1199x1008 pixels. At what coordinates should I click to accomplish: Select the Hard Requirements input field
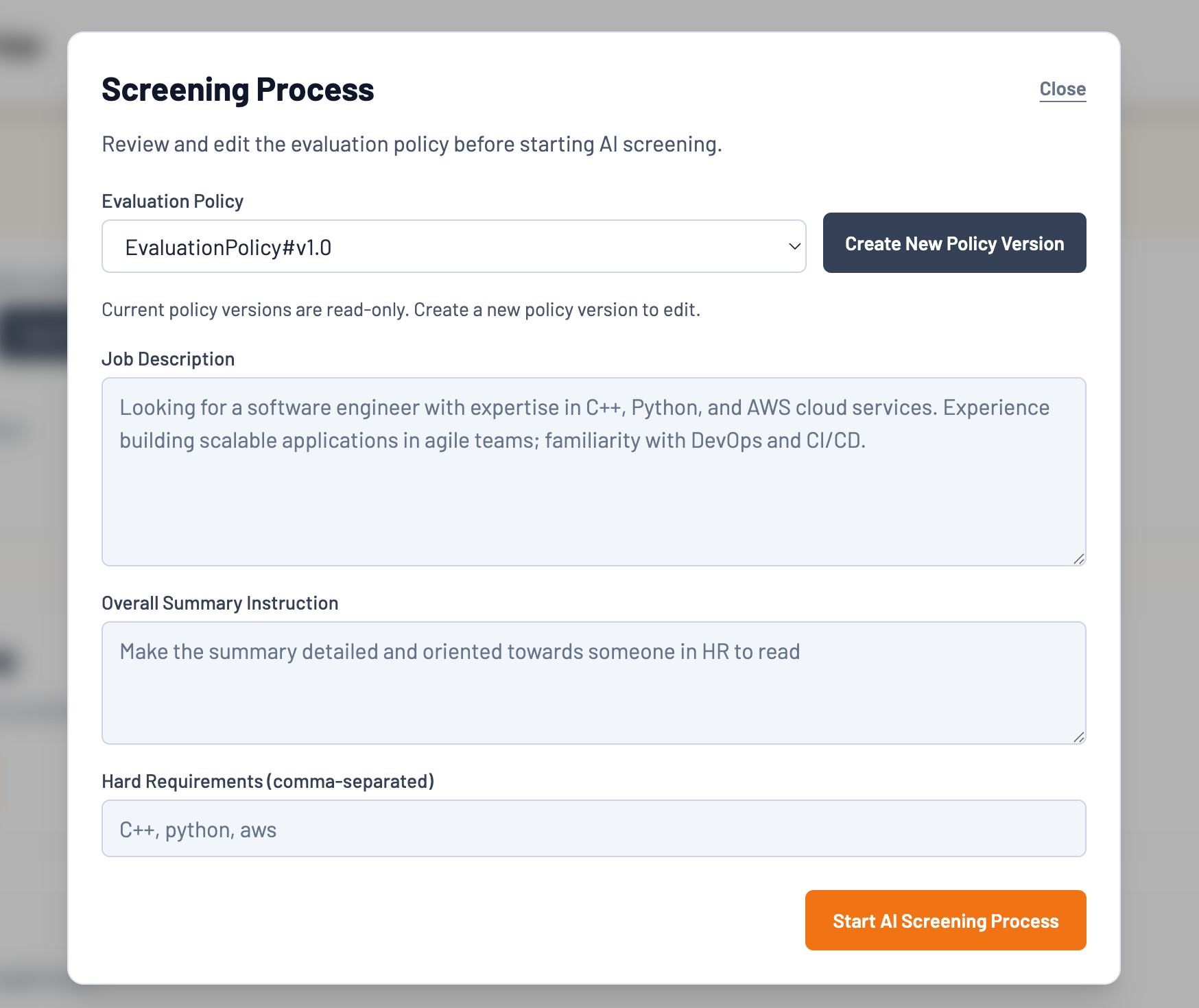tap(593, 828)
